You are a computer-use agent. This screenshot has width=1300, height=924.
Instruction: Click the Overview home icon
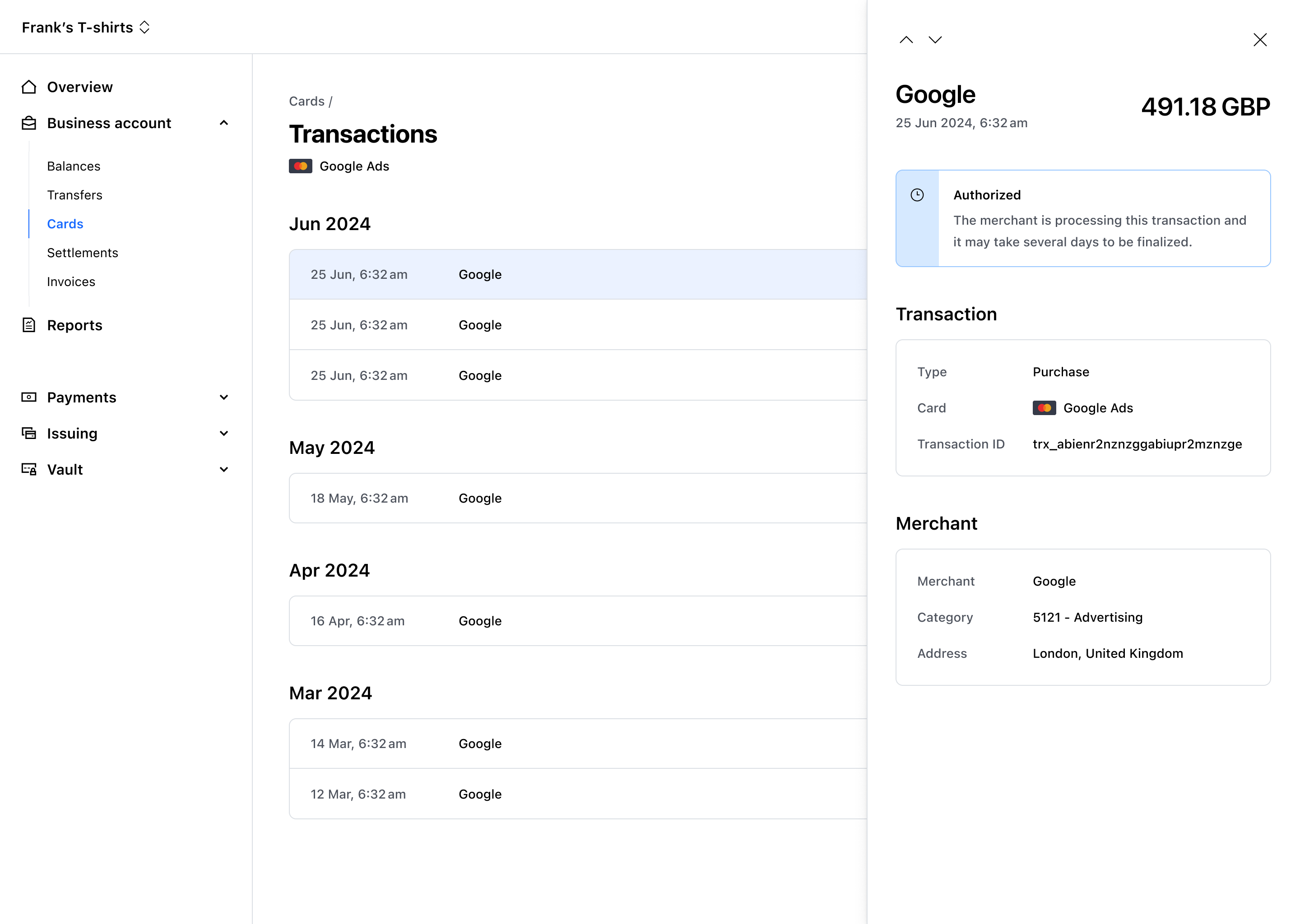(x=29, y=87)
